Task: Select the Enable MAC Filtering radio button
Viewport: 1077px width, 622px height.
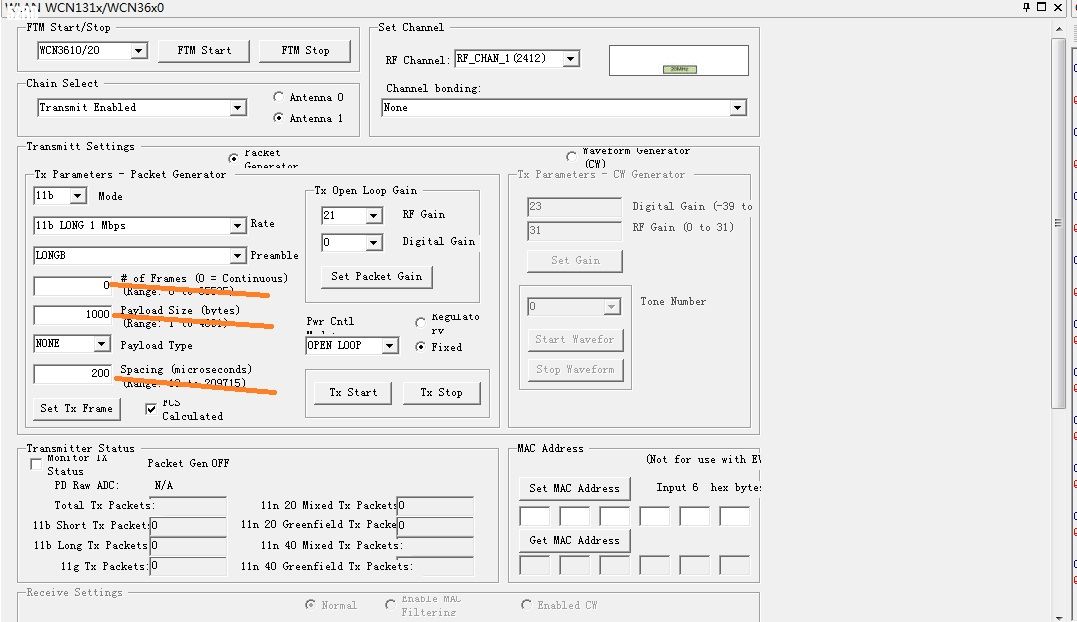Action: [x=390, y=605]
